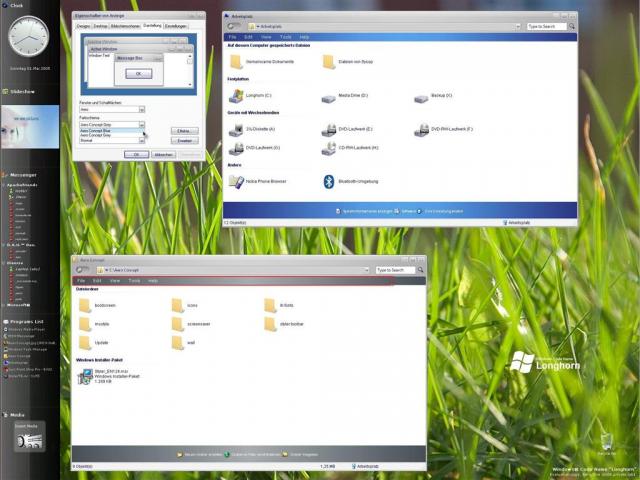Open Longhorn (C:) drive in Arbeitsplatz window
Screen dimensions: 640x480
pos(236,96)
